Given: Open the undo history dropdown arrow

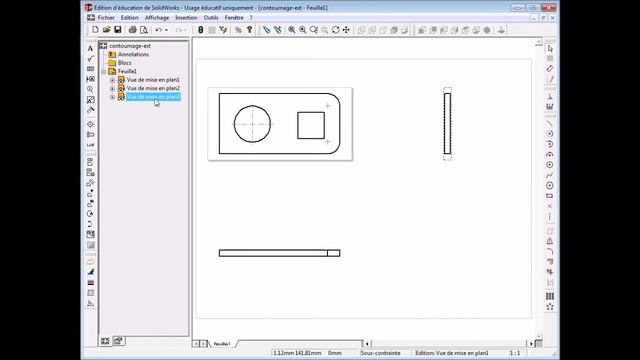Looking at the screenshot, I should (x=166, y=30).
